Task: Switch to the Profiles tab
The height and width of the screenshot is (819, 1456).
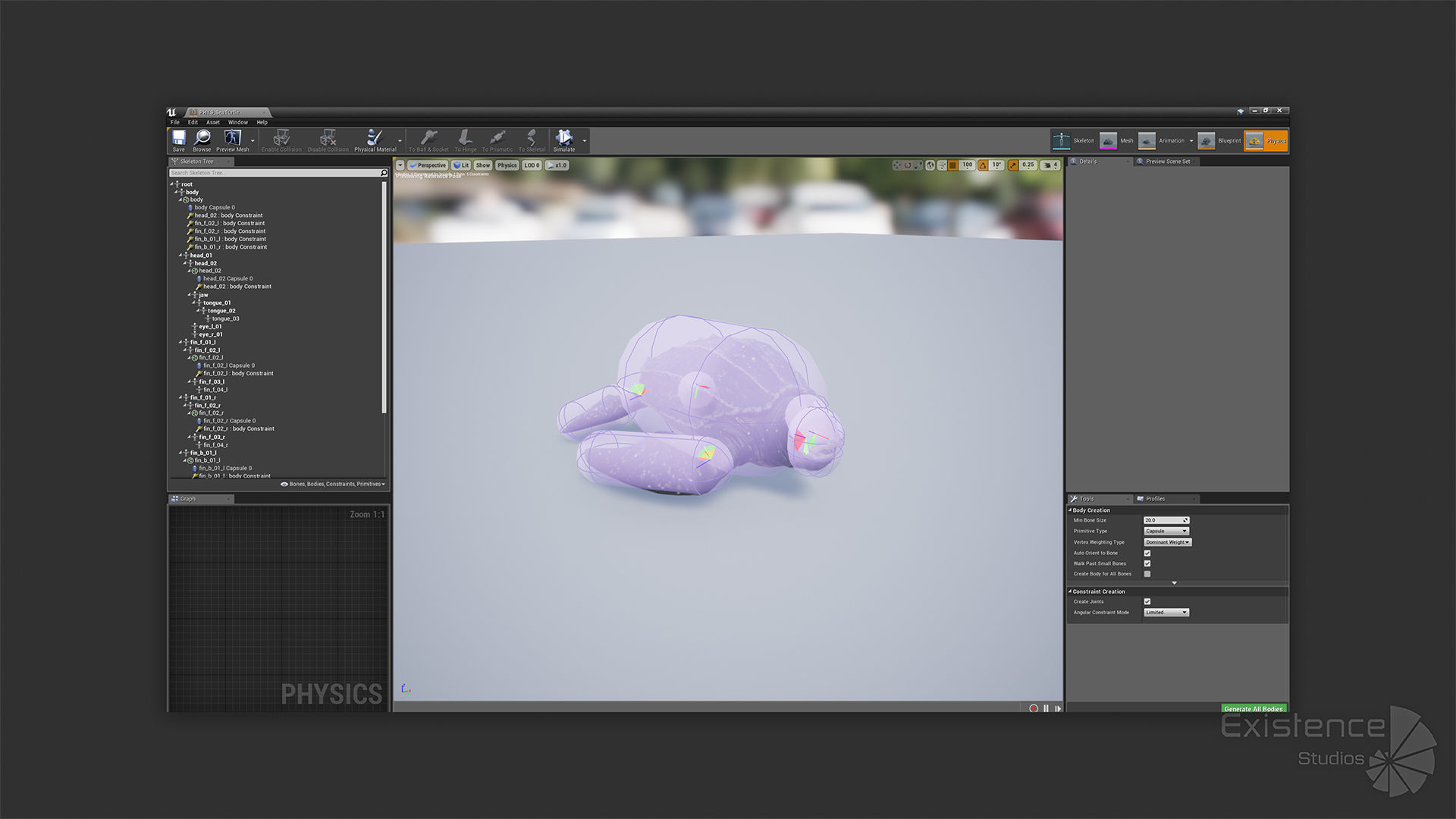Action: point(1155,499)
